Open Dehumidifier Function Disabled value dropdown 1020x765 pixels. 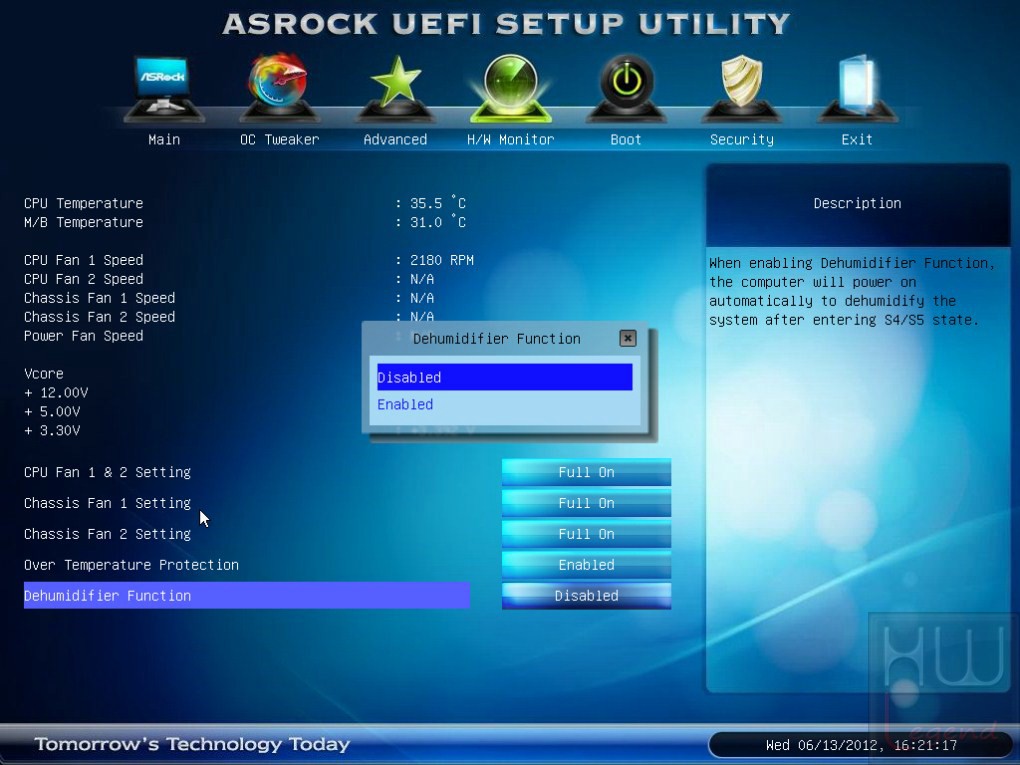586,596
